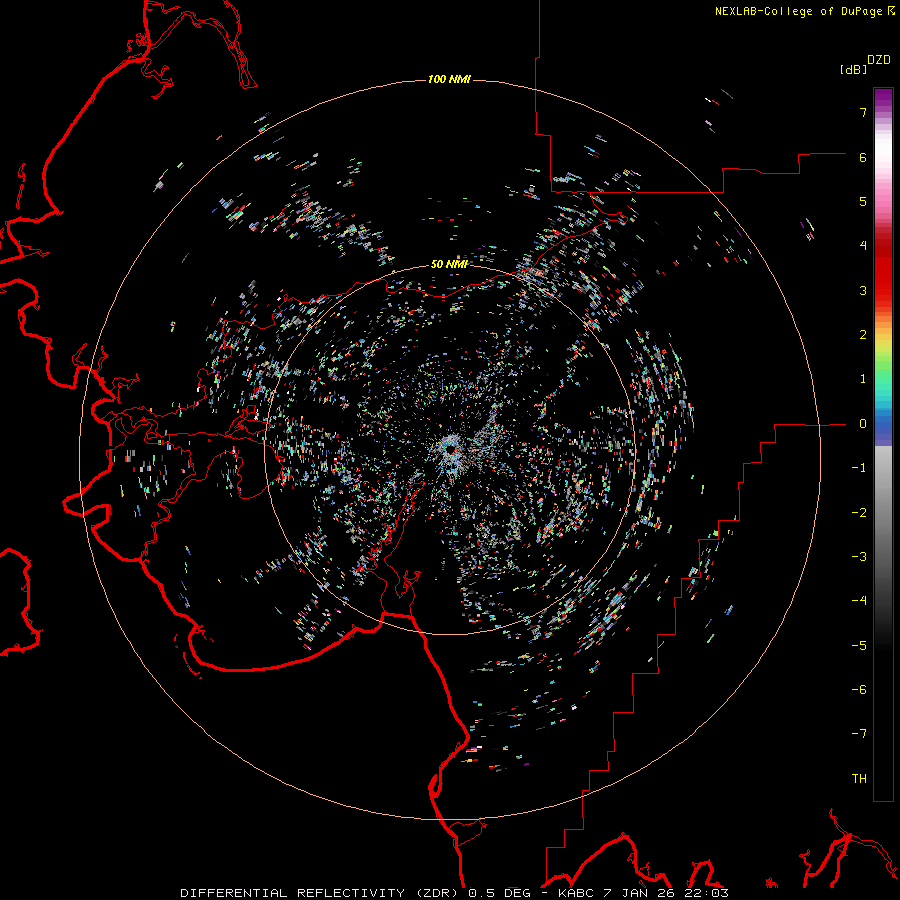This screenshot has height=900, width=900.
Task: Click the DZD product label above the scale
Action: pyautogui.click(x=879, y=60)
